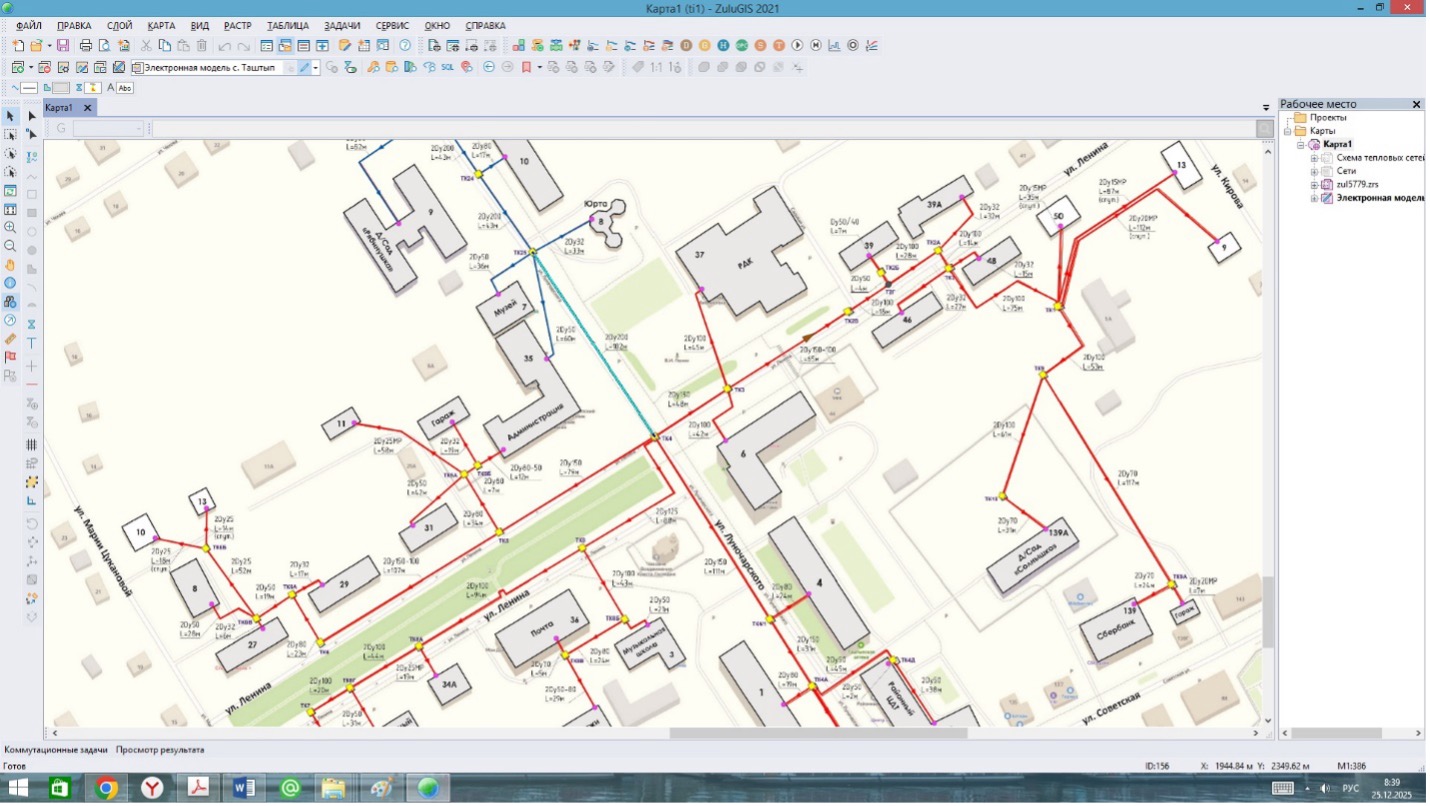Click the SQL query icon
Viewport: 1430px width, 806px height.
(x=447, y=68)
